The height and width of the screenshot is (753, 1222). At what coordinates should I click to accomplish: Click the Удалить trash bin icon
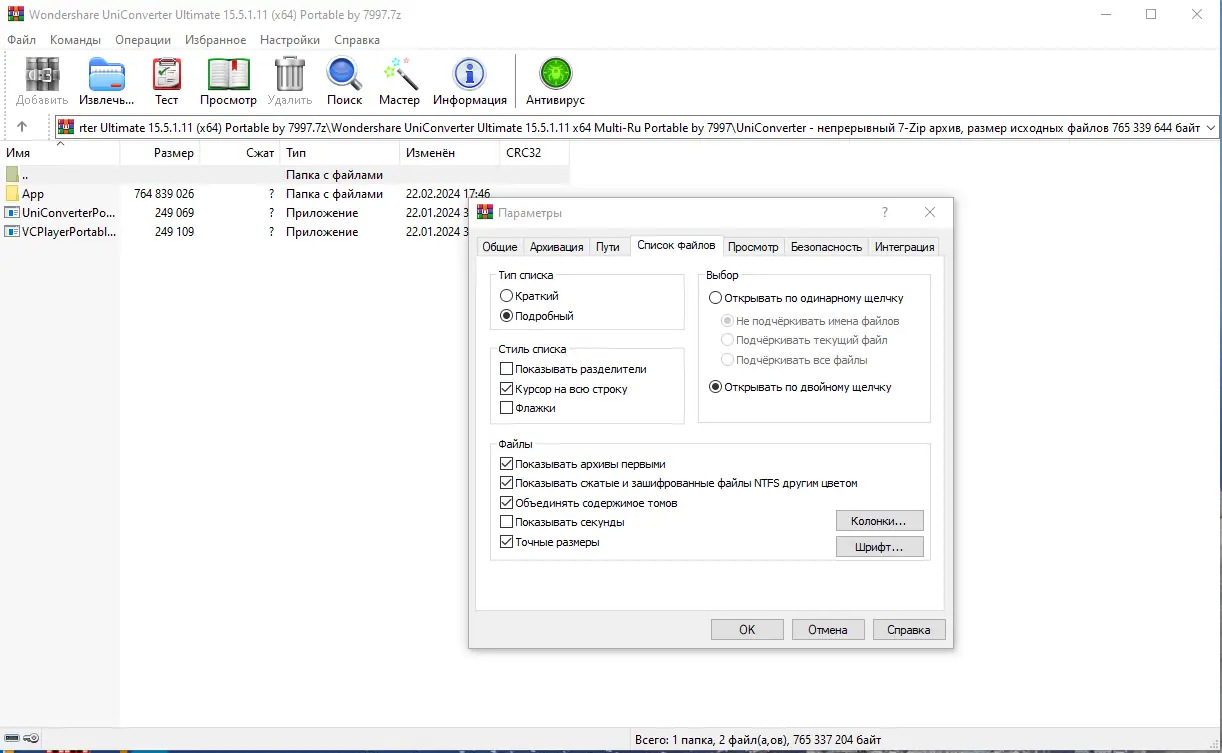click(x=290, y=74)
